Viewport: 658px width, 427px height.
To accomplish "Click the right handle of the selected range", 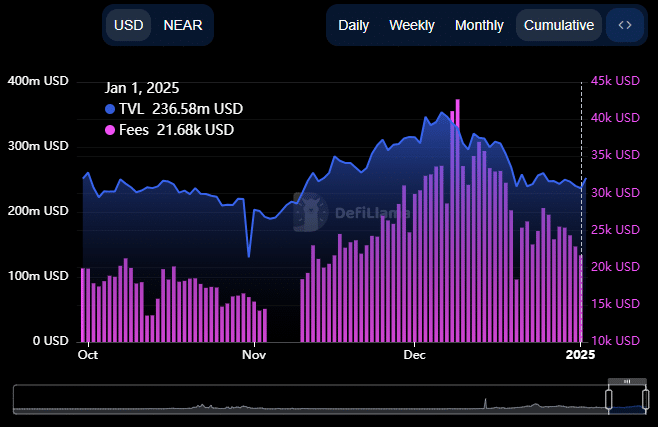I will click(x=646, y=398).
